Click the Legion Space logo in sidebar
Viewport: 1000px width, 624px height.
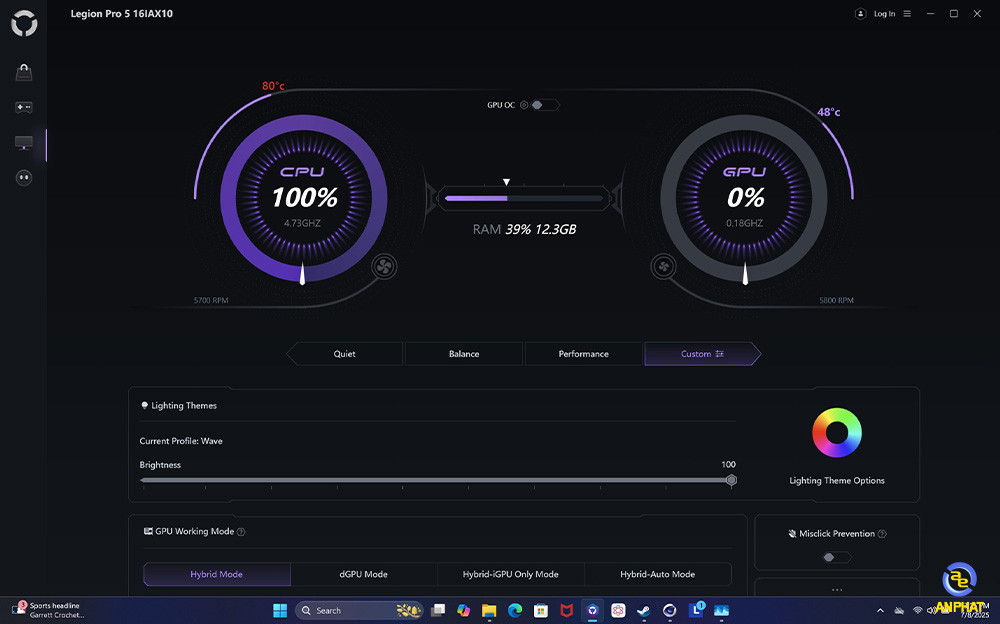pyautogui.click(x=24, y=24)
